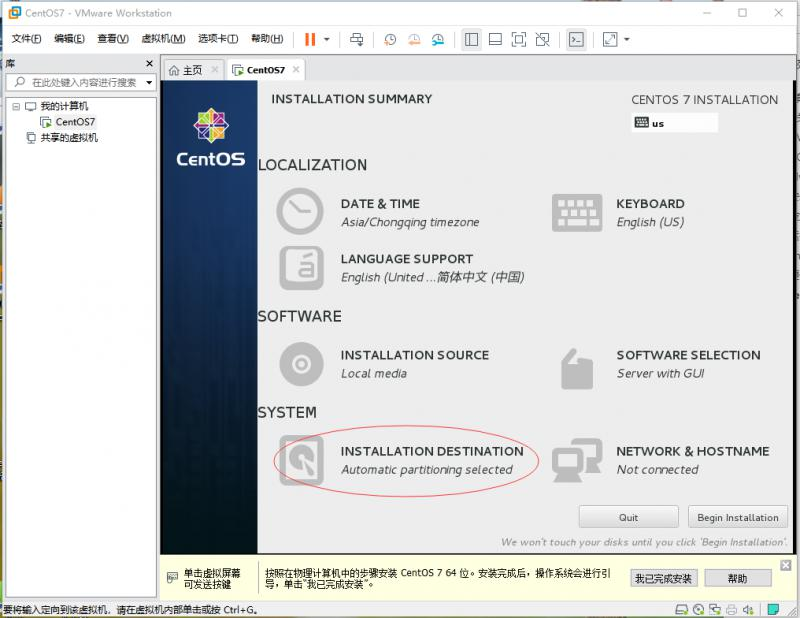Viewport: 800px width, 618px height.
Task: Open the snapshot manager icon
Action: [438, 39]
